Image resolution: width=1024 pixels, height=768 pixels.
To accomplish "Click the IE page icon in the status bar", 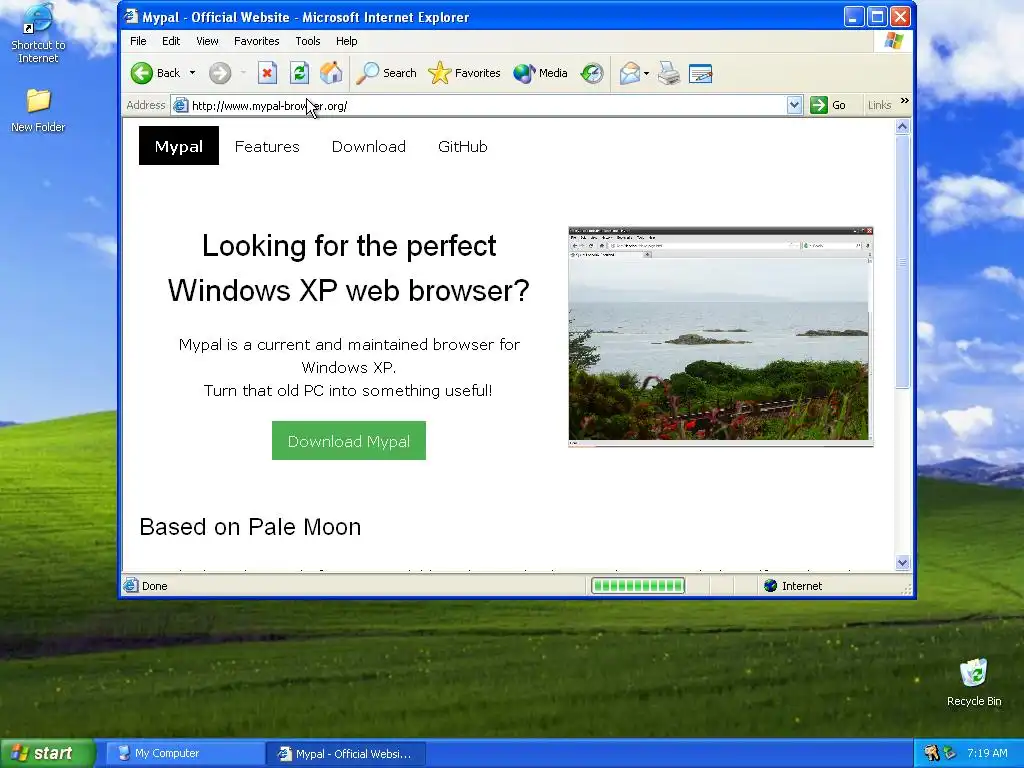I will click(x=131, y=585).
